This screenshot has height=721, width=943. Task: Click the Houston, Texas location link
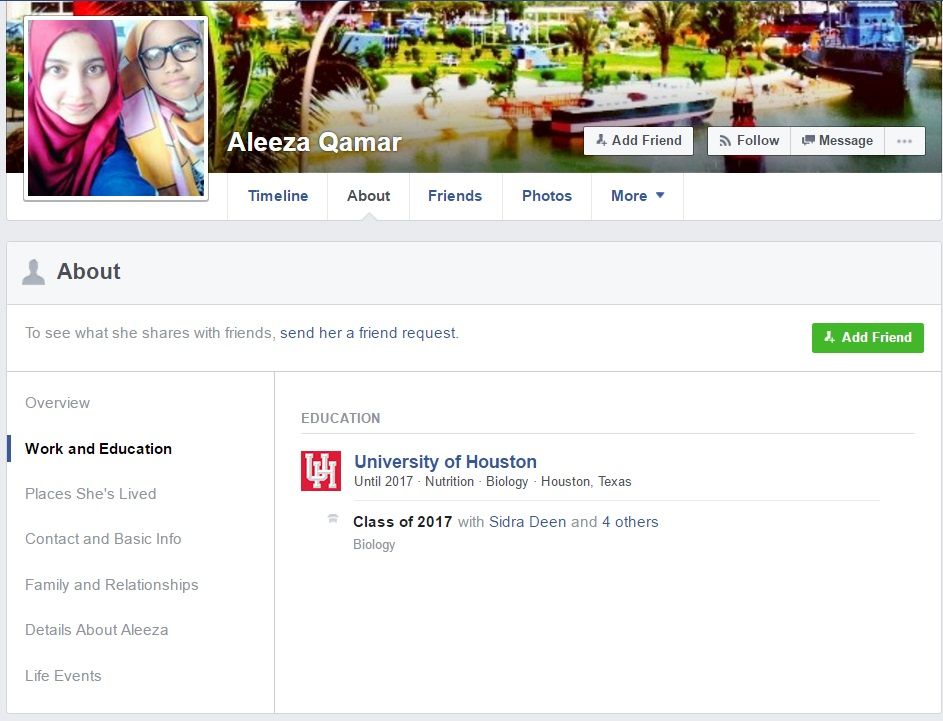click(x=588, y=481)
